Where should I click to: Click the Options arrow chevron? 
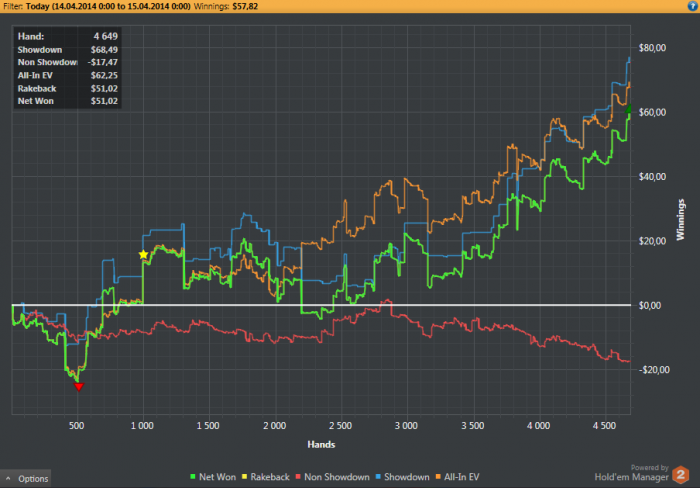(x=8, y=478)
